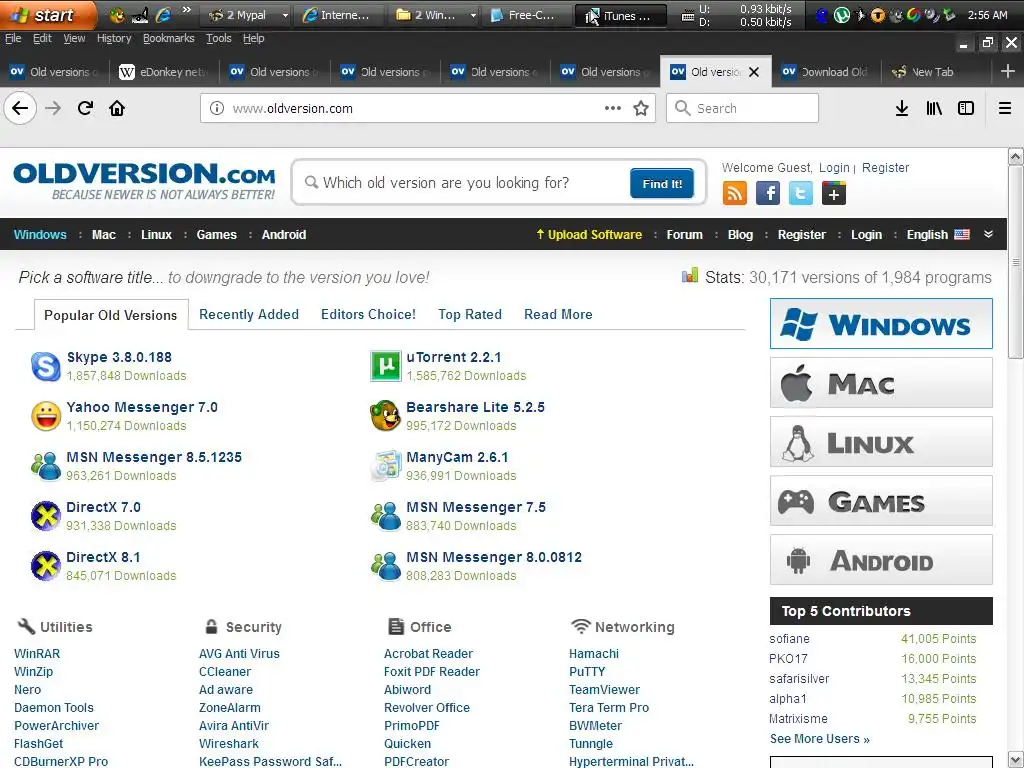Open the downloads arrow icon
This screenshot has width=1024, height=768.
click(x=902, y=108)
